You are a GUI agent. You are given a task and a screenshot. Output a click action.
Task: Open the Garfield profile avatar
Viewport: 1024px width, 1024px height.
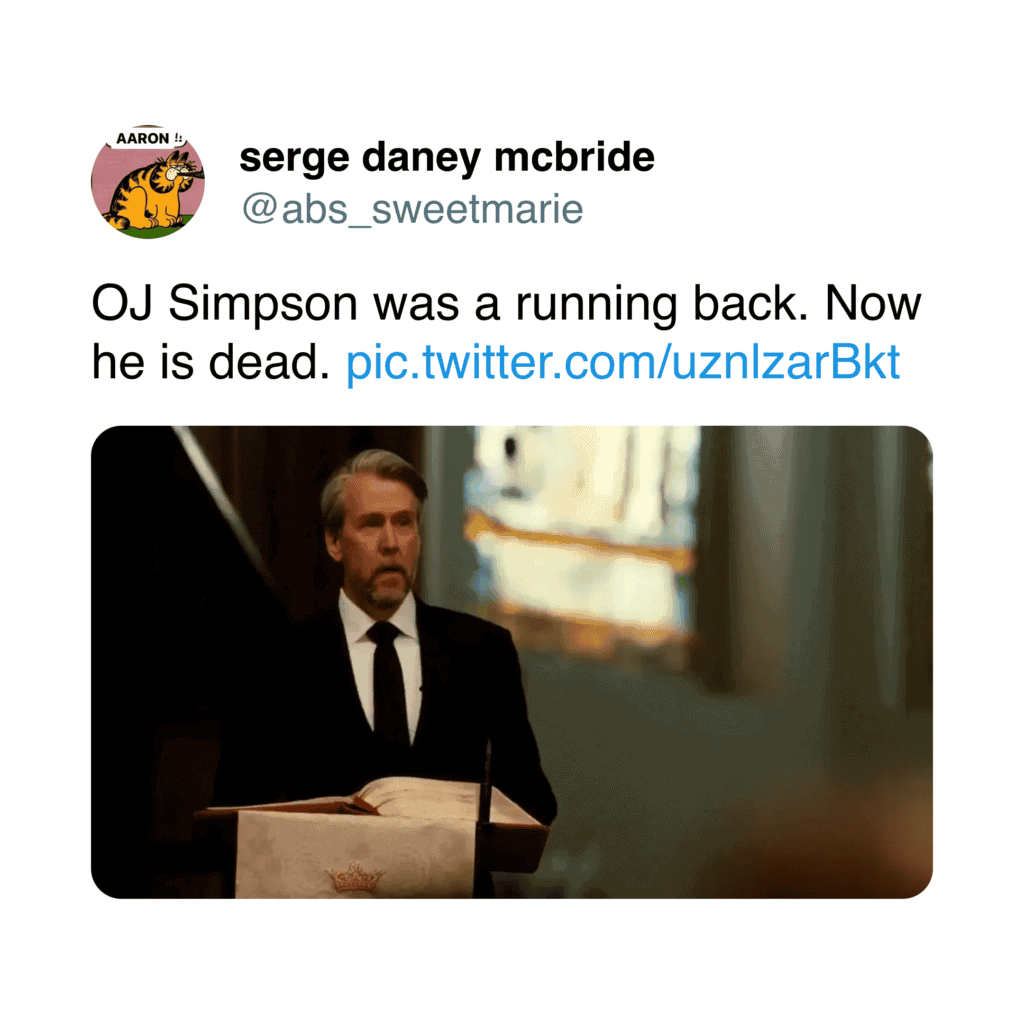click(148, 182)
